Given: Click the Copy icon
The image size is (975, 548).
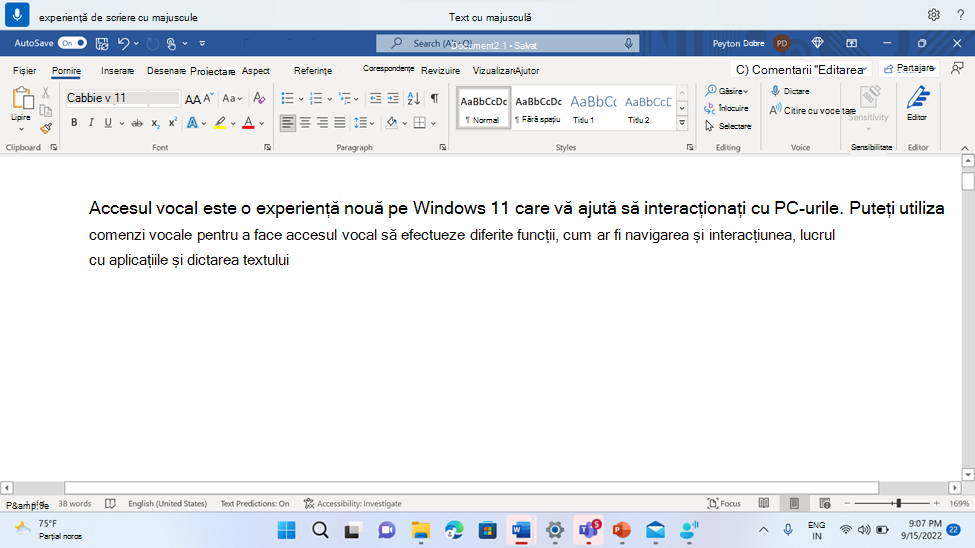Looking at the screenshot, I should (x=45, y=111).
